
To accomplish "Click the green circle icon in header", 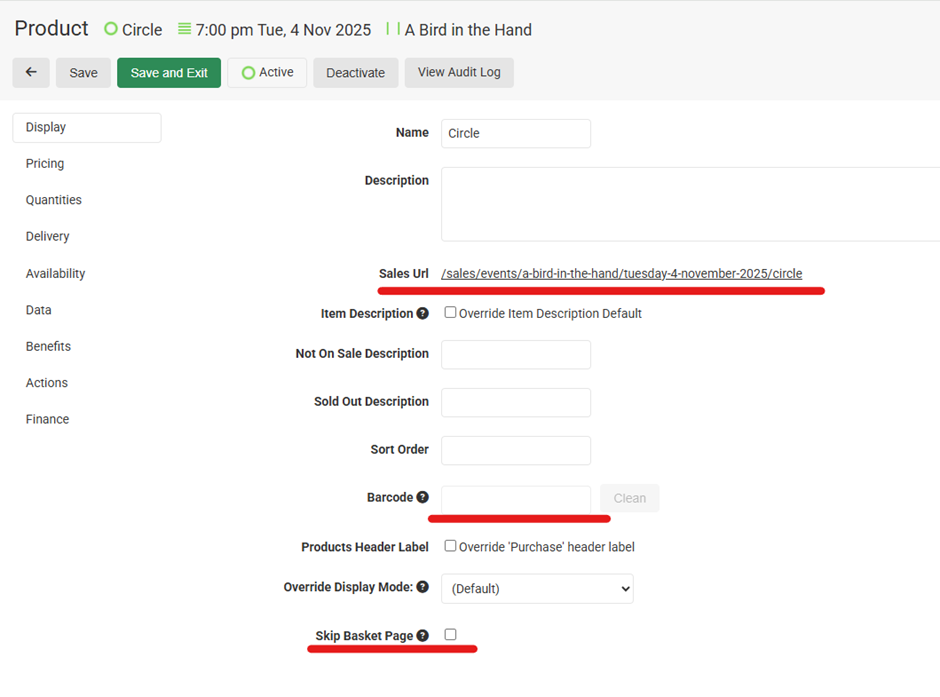I will tap(111, 30).
